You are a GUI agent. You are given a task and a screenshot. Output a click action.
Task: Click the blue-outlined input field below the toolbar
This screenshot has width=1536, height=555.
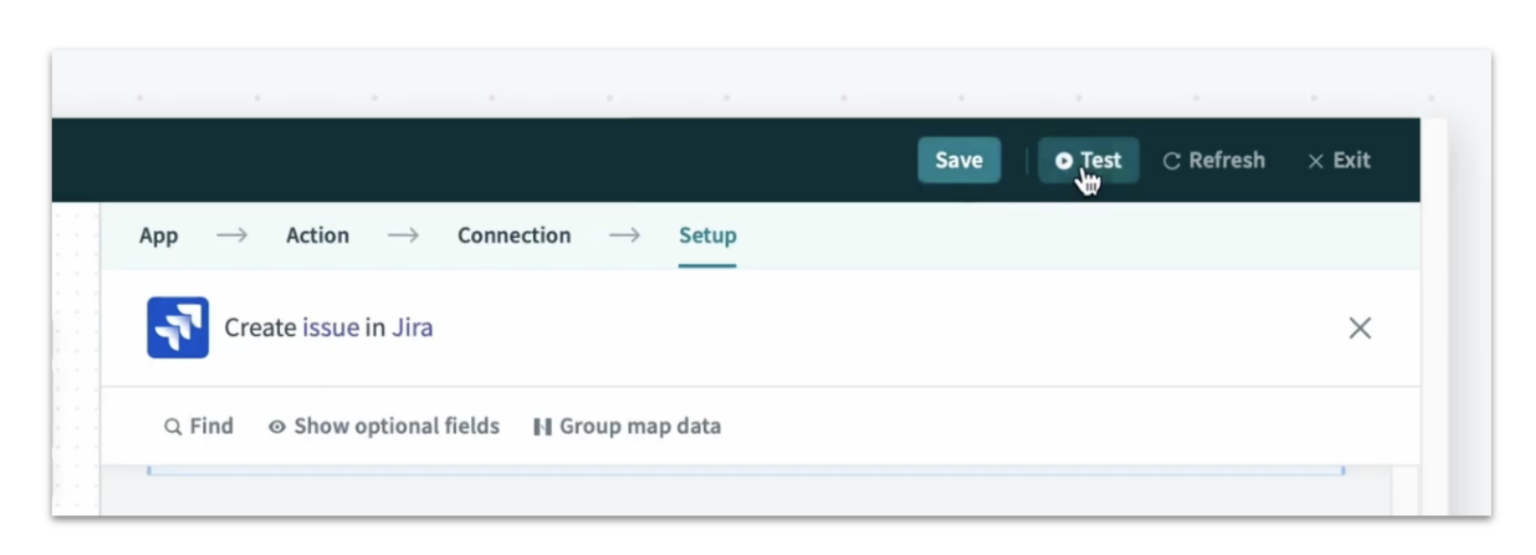coord(745,469)
